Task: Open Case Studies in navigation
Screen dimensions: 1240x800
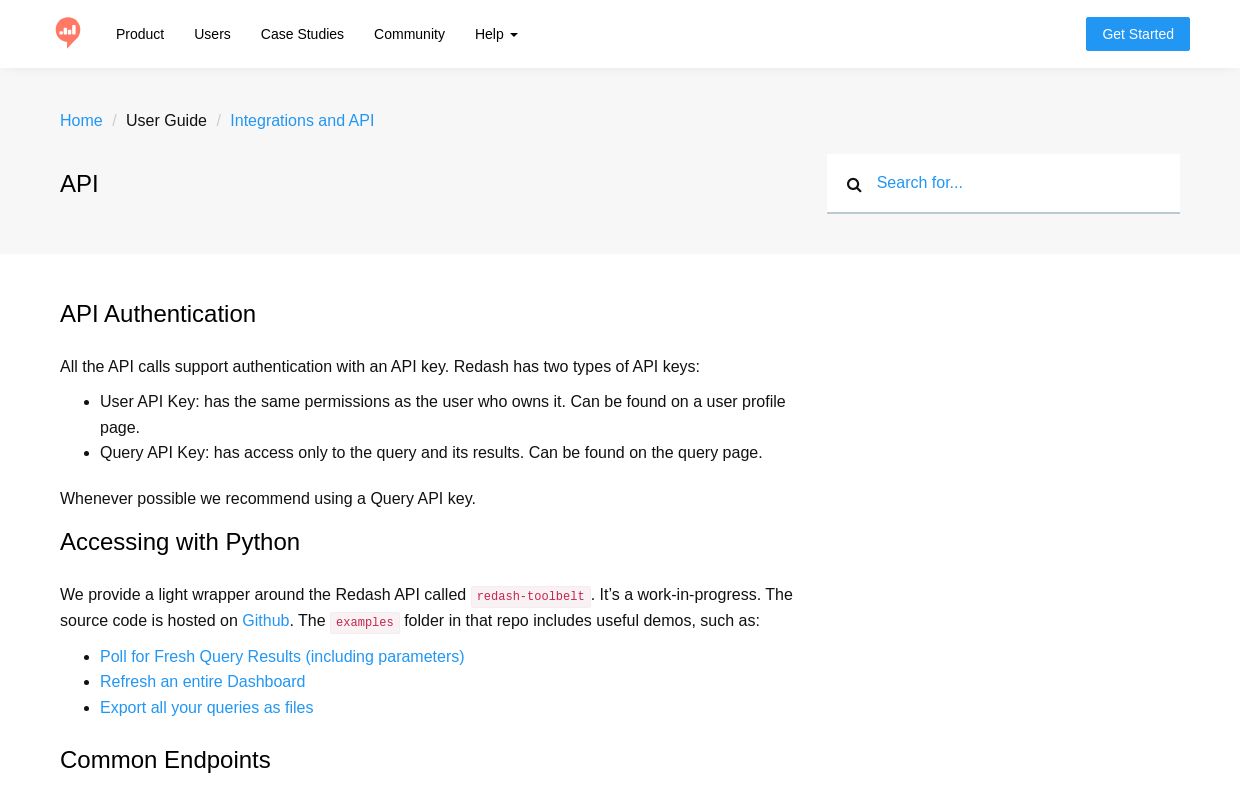Action: click(302, 34)
